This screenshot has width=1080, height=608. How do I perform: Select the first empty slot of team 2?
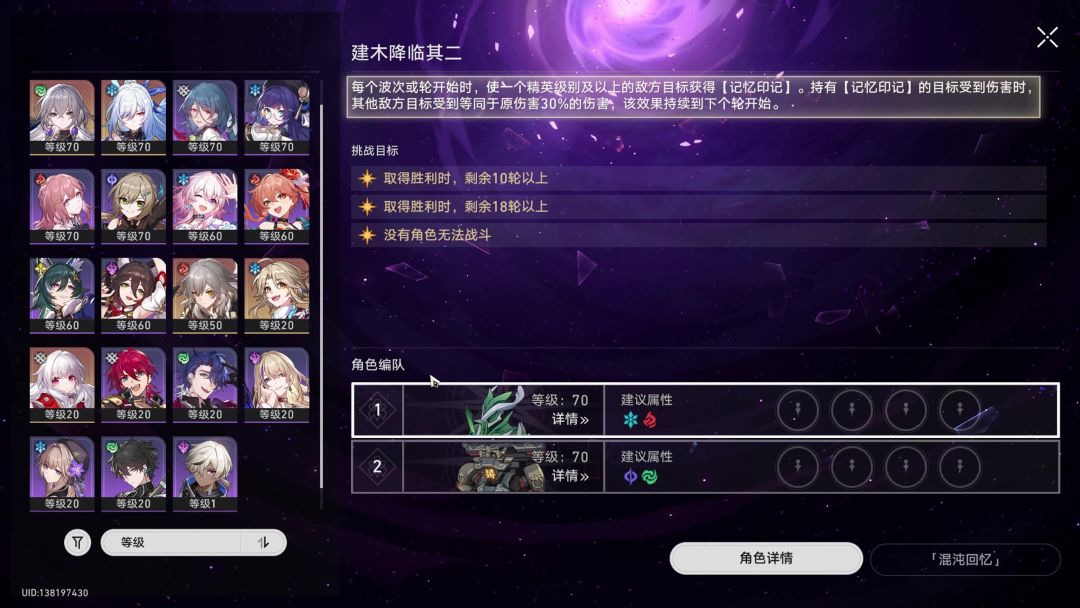point(798,466)
